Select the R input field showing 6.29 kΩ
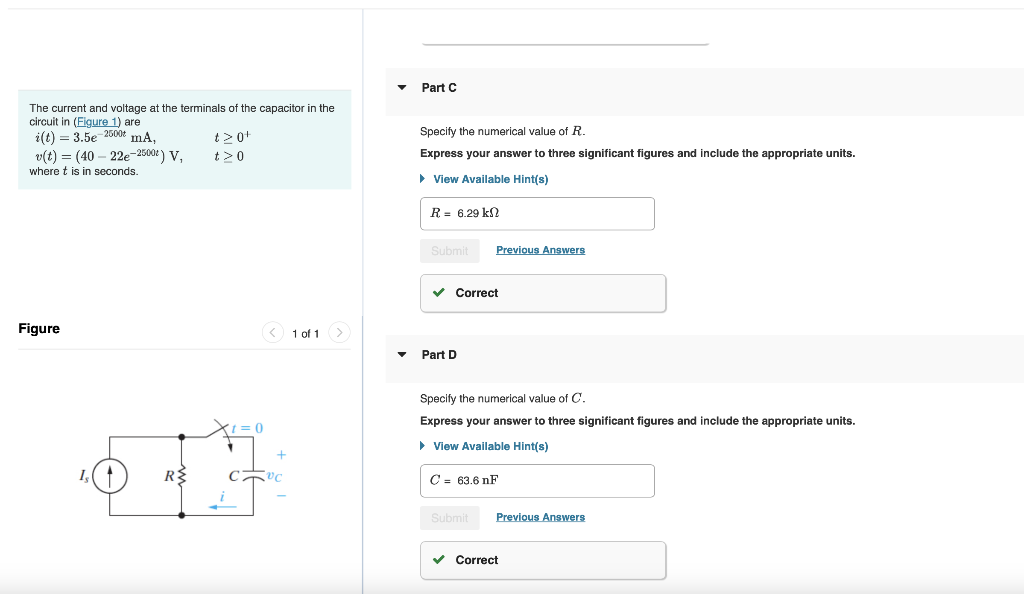Image resolution: width=1024 pixels, height=594 pixels. point(537,213)
